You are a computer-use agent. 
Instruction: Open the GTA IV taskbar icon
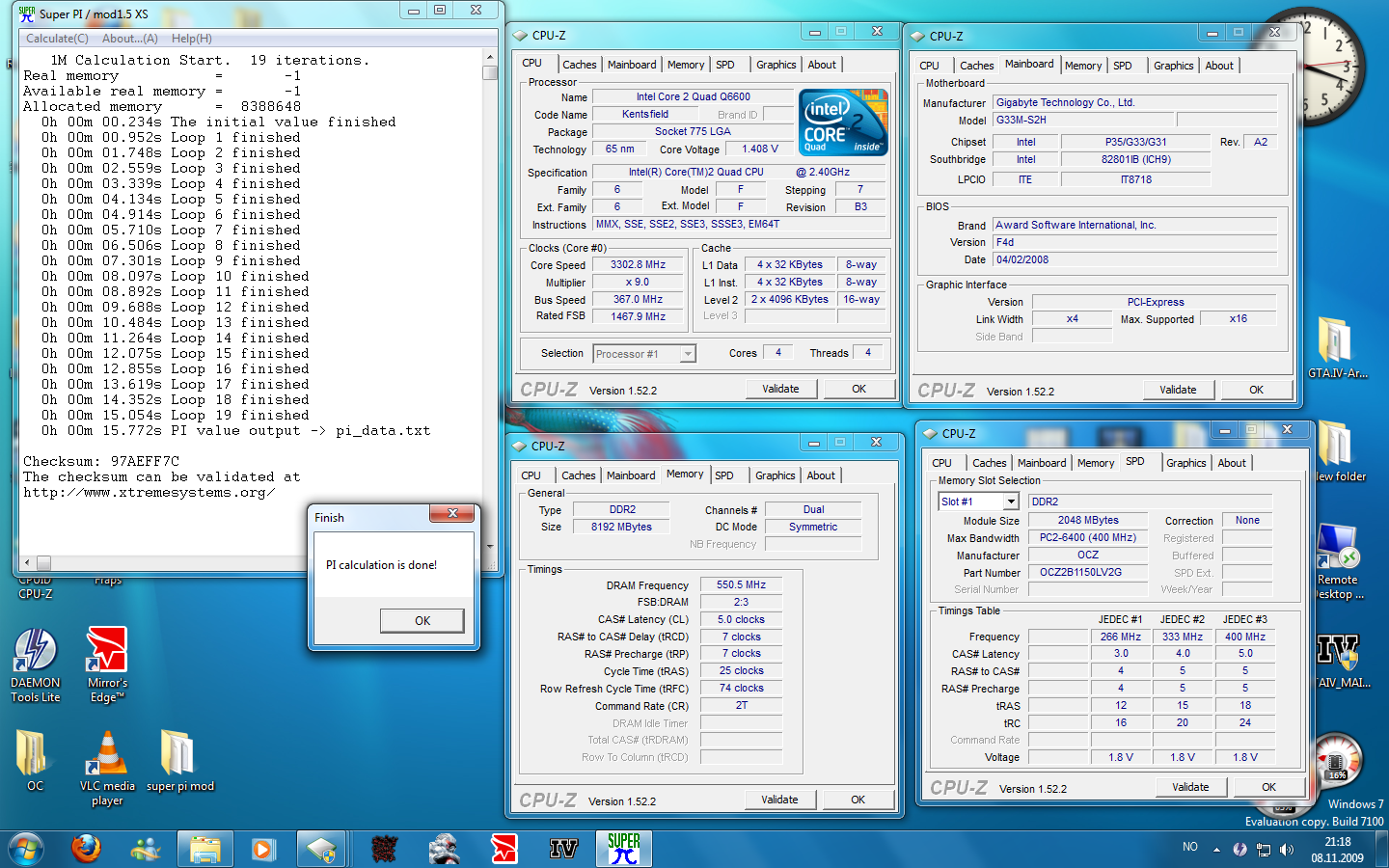tap(563, 849)
